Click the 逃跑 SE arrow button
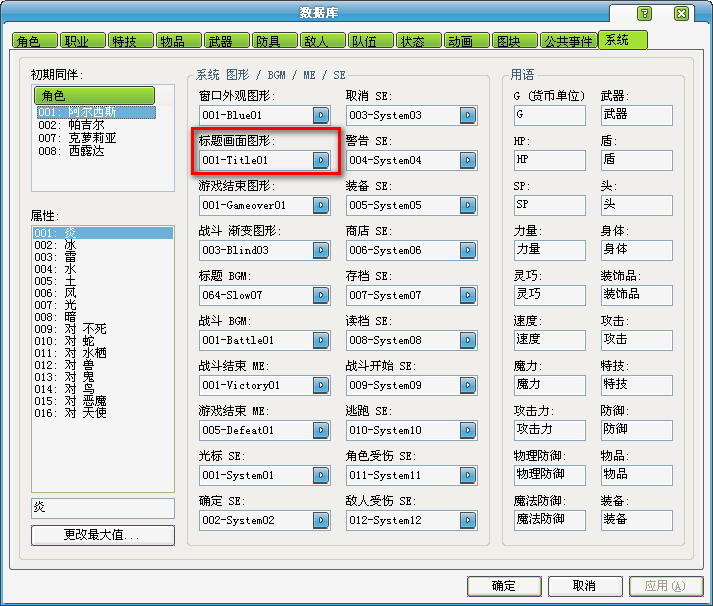This screenshot has height=606, width=713. (467, 430)
